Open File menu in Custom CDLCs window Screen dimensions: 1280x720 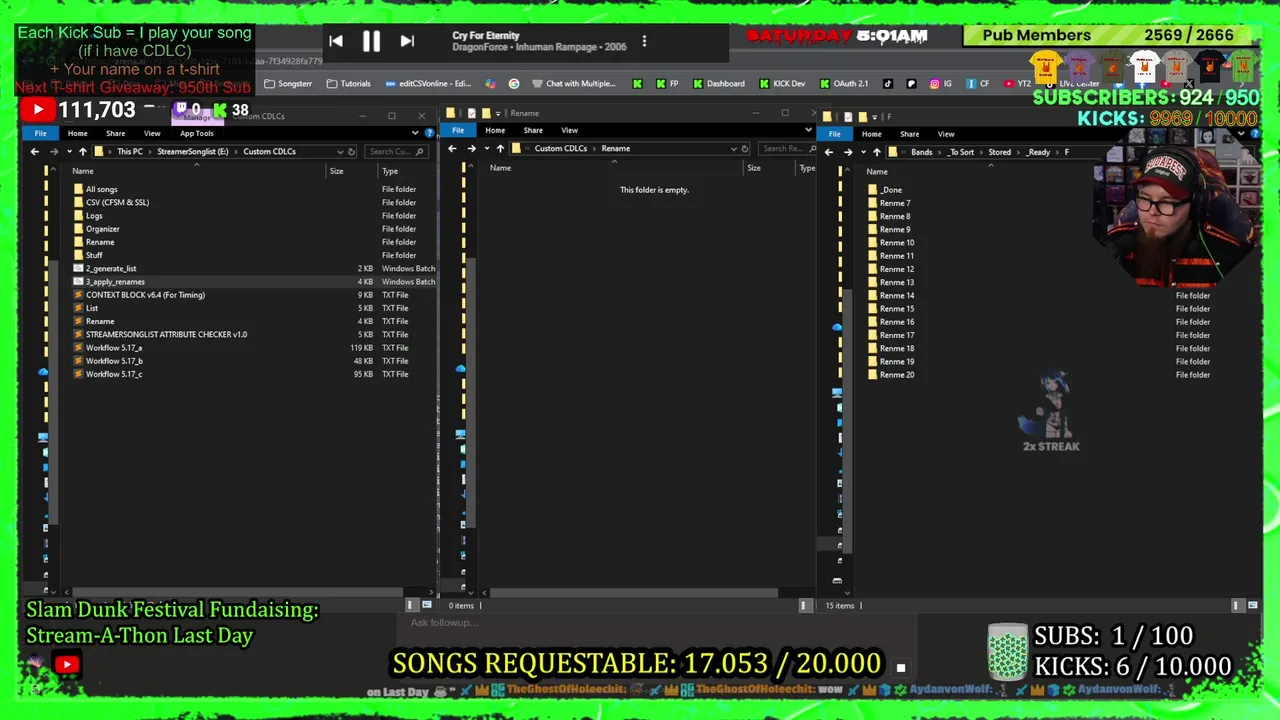pyautogui.click(x=41, y=133)
